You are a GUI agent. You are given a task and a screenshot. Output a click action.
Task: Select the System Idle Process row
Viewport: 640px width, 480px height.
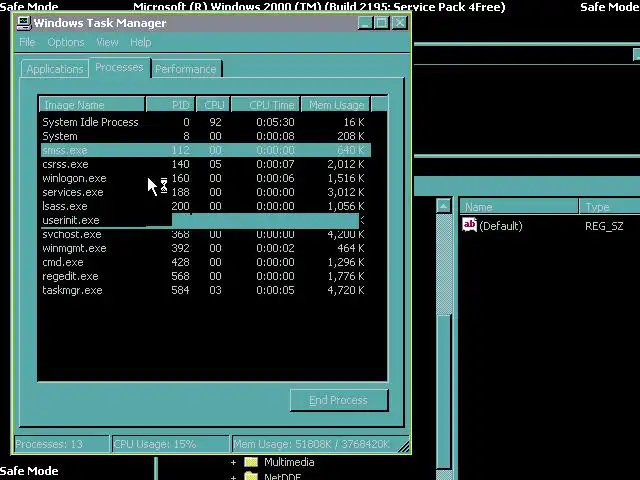(x=204, y=122)
